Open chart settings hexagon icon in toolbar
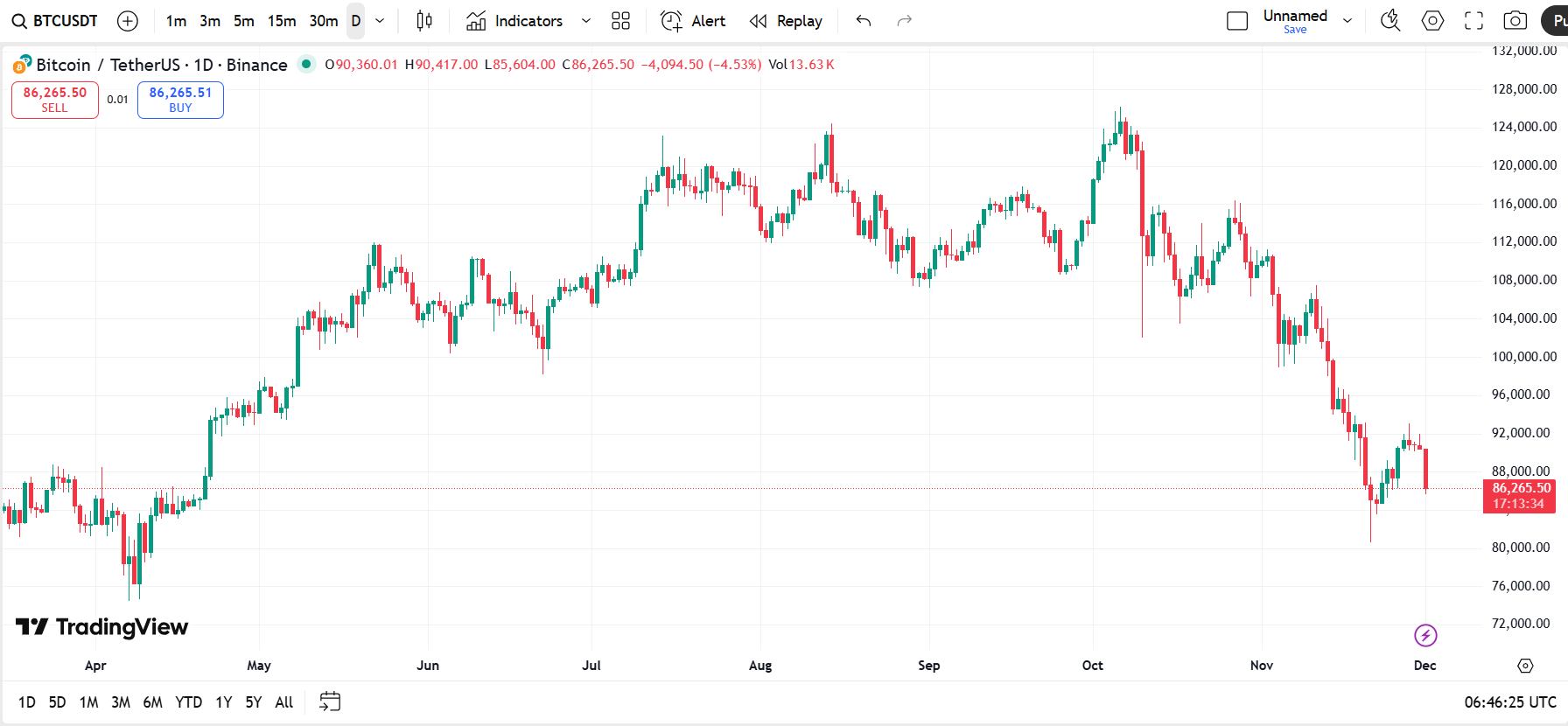Viewport: 1568px width, 726px height. [1432, 21]
